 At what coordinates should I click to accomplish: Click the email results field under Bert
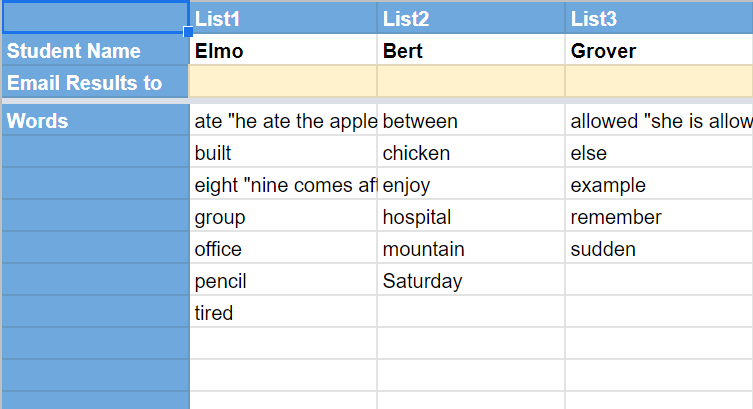point(470,82)
